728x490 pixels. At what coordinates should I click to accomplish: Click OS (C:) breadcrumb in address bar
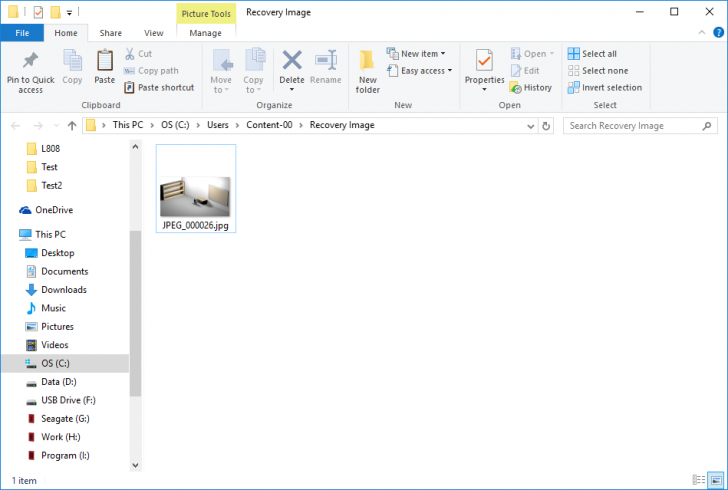tap(175, 125)
